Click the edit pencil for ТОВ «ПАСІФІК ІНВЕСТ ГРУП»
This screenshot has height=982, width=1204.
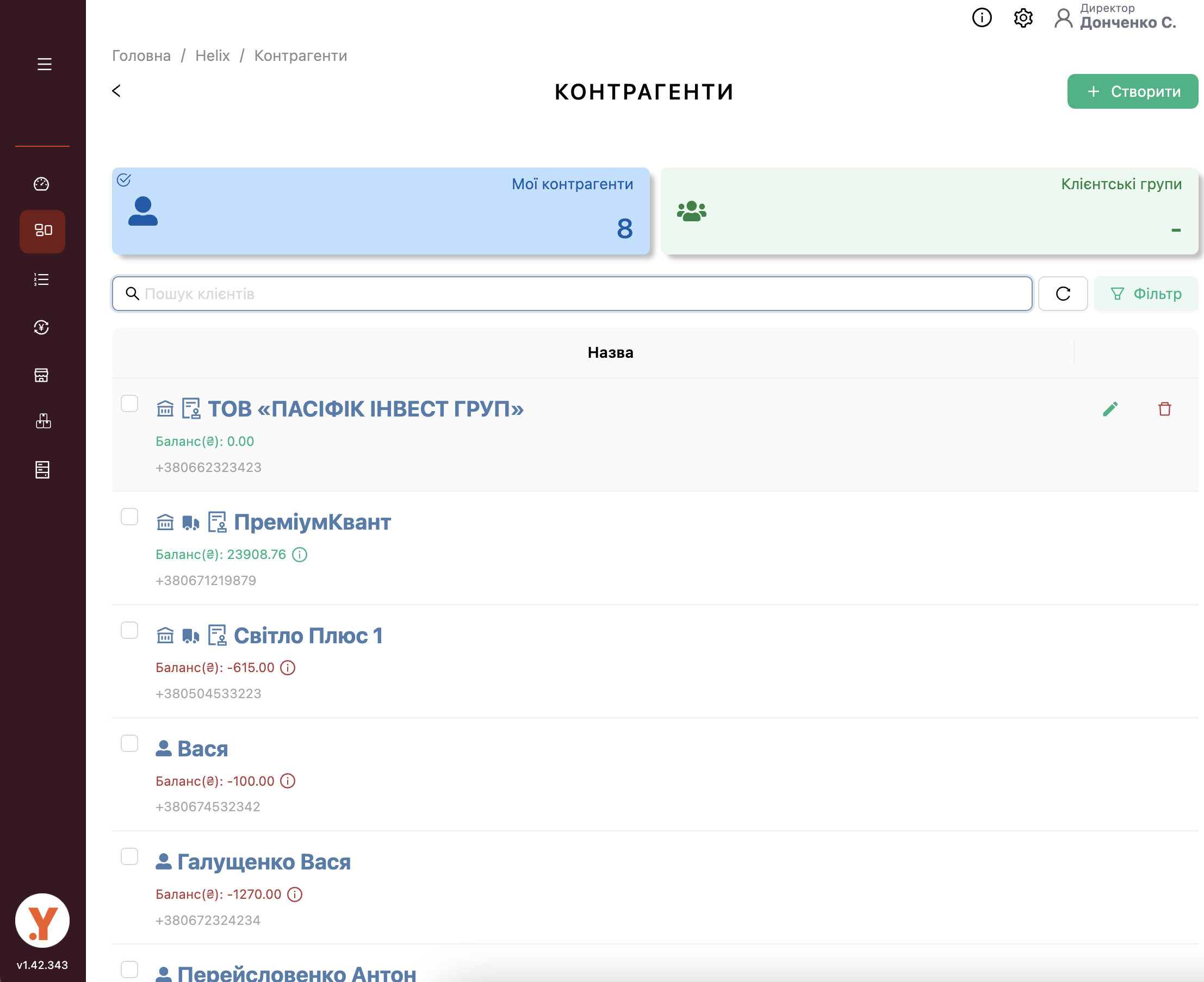(1110, 409)
